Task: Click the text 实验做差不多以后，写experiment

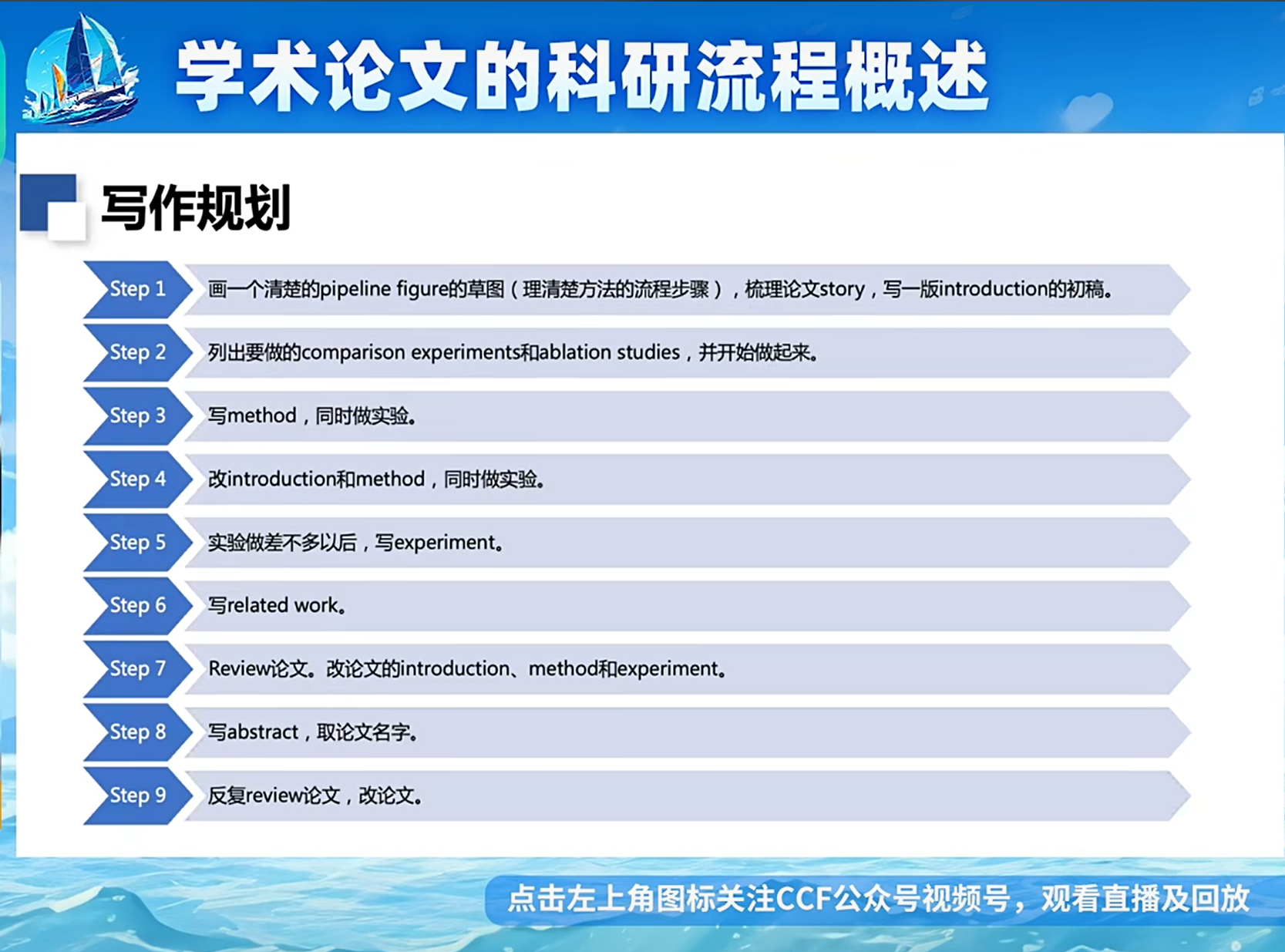Action: [357, 542]
